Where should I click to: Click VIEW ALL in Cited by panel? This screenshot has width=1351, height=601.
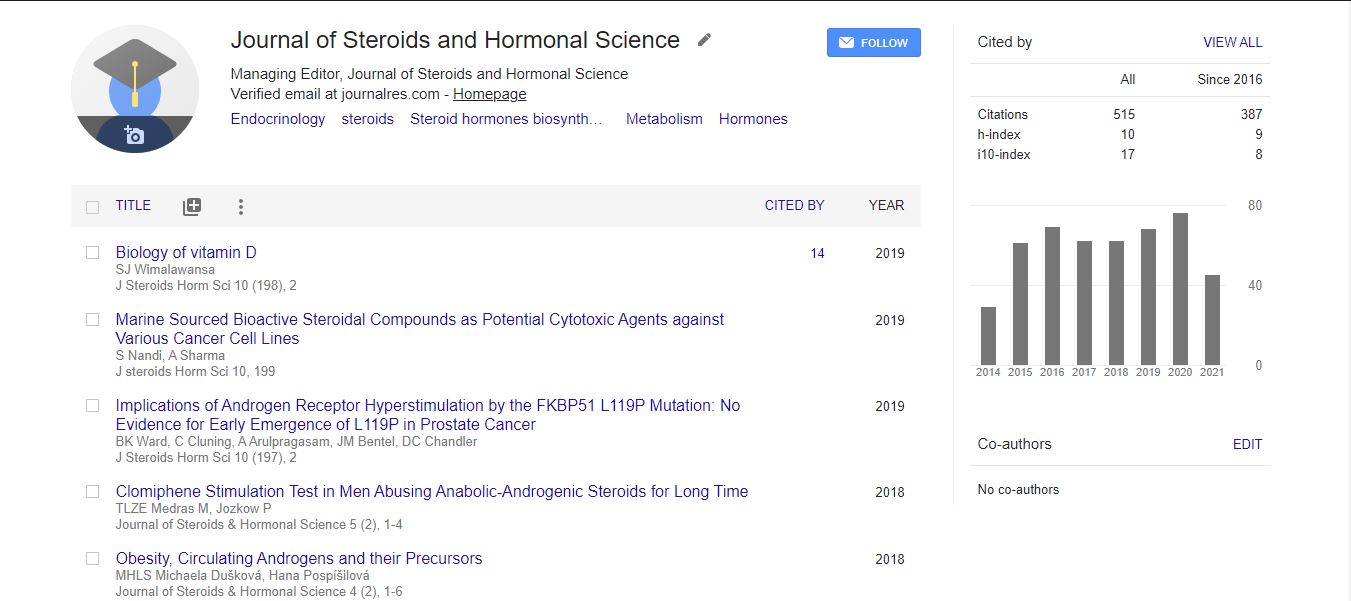tap(1232, 42)
